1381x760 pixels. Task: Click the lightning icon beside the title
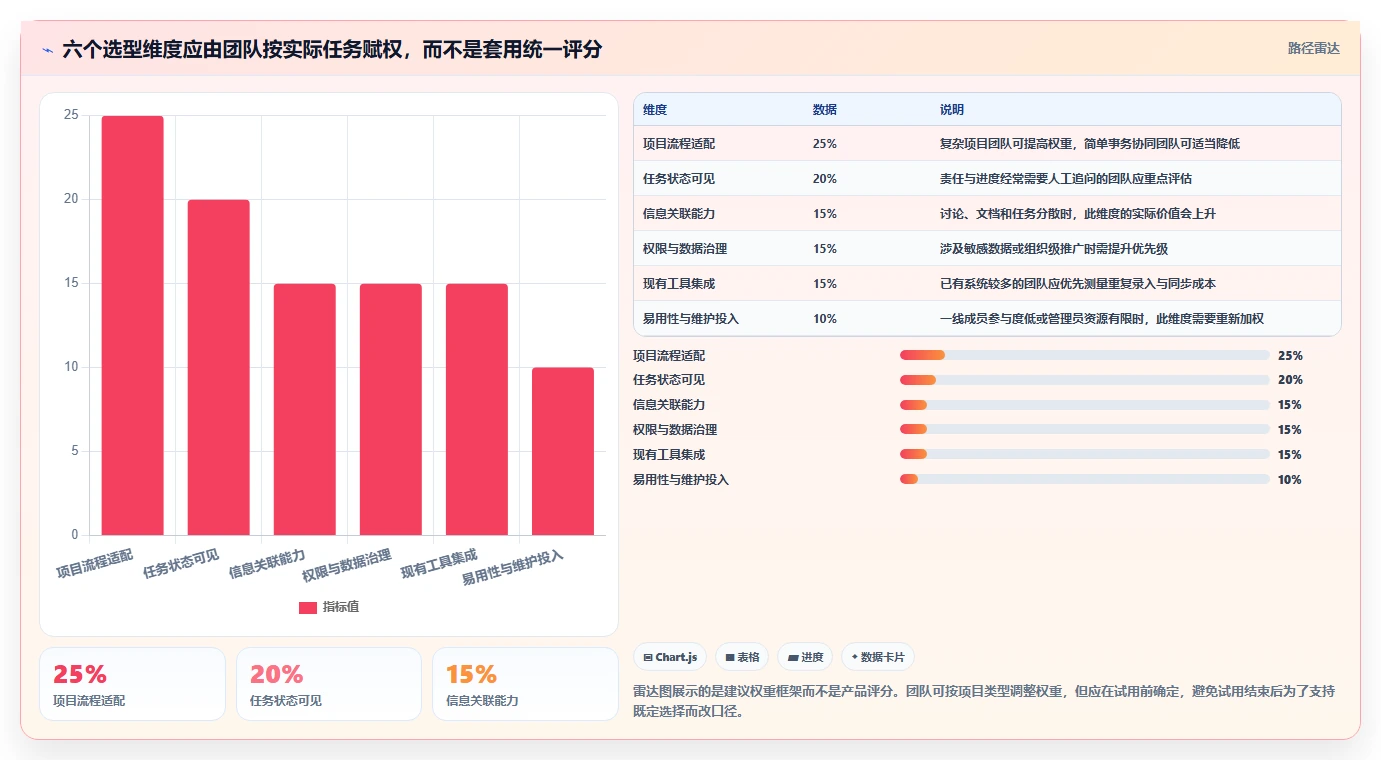(x=48, y=49)
